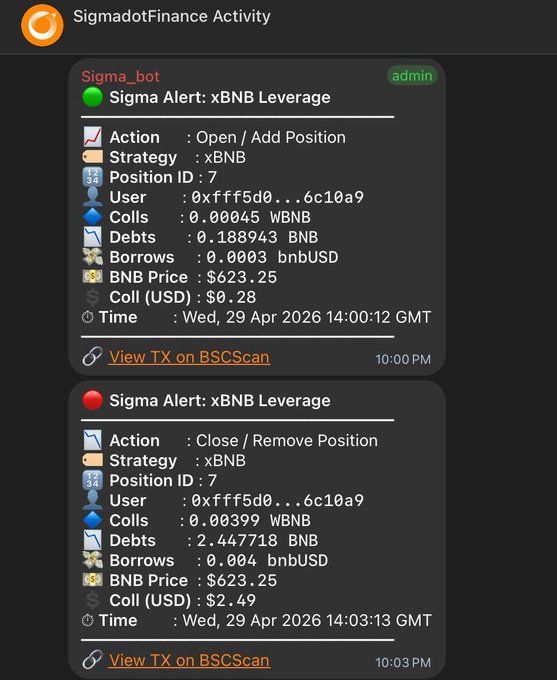The width and height of the screenshot is (557, 680).
Task: Select user address 0xfff5d0...6c10a9 in Open alert
Action: click(x=277, y=197)
